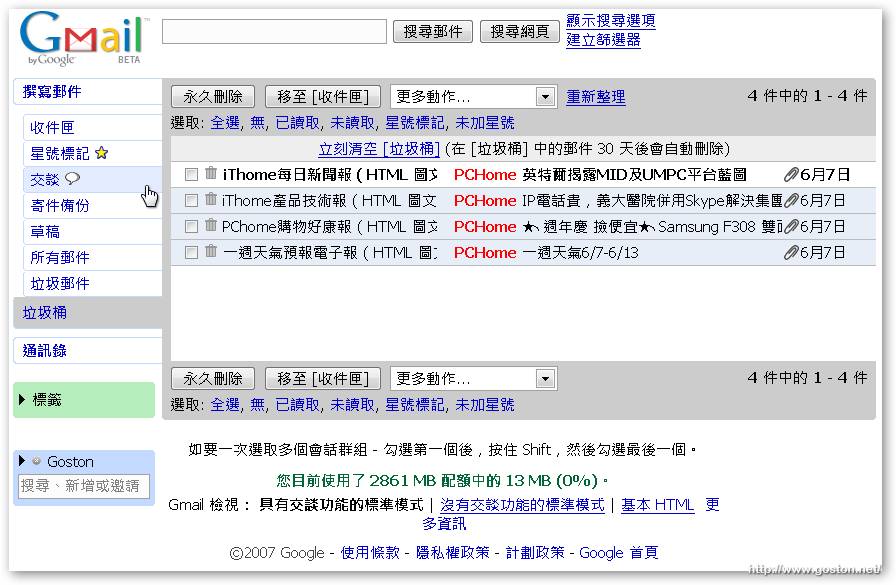Click the 搜尋網頁 button
Image resolution: width=896 pixels, height=585 pixels.
(x=519, y=31)
